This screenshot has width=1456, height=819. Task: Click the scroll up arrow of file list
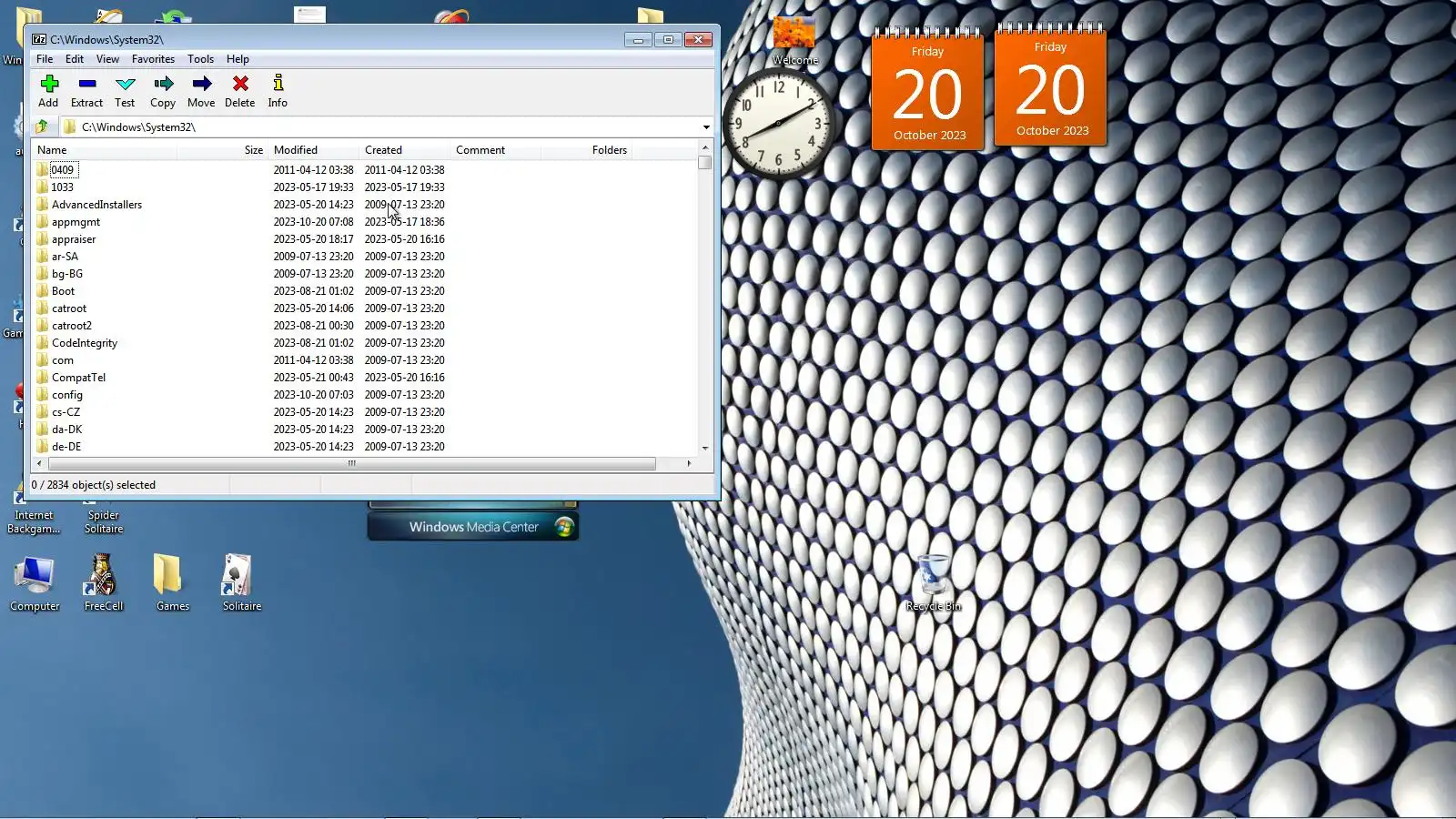(705, 147)
